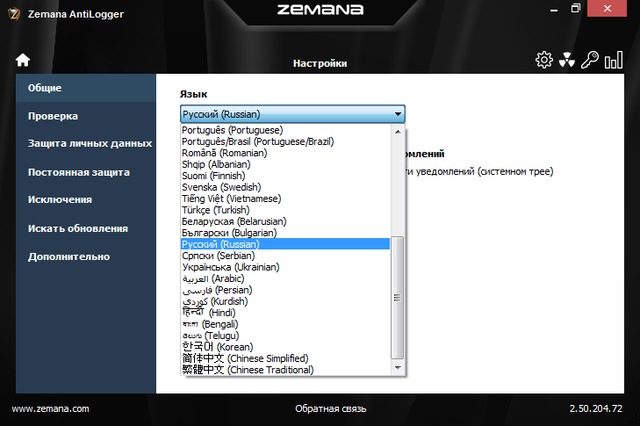
Task: Open the Обратная связь feedback link
Action: click(331, 408)
